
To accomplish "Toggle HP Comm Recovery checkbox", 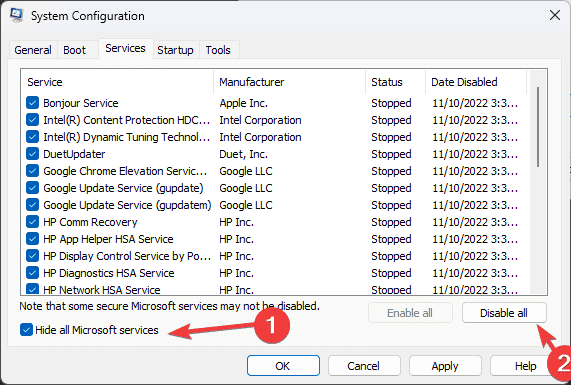I will click(x=32, y=222).
